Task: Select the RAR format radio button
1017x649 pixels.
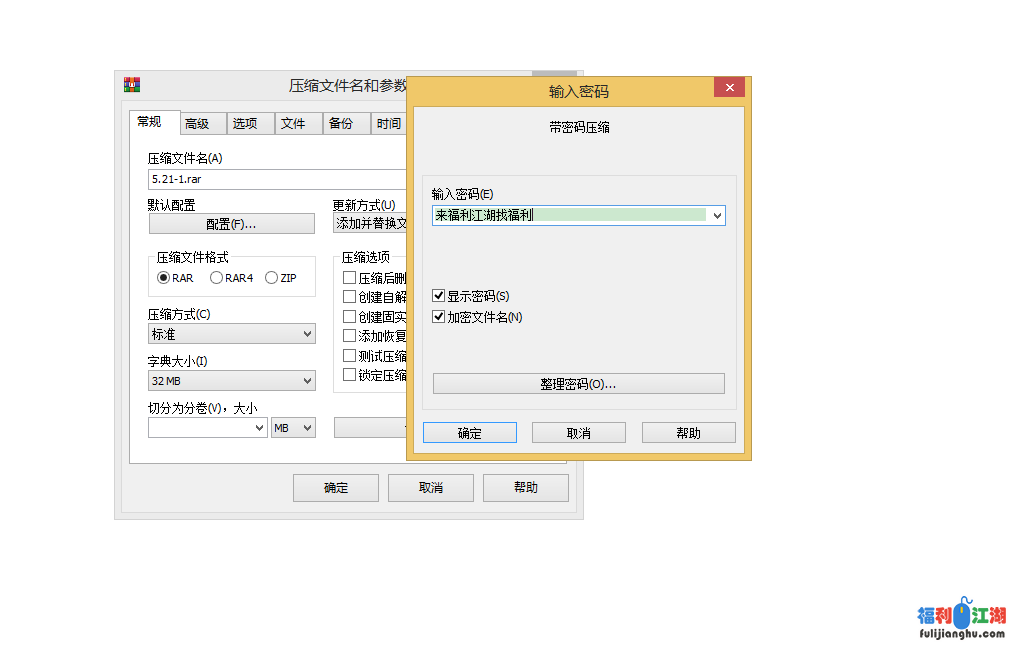Action: 164,278
